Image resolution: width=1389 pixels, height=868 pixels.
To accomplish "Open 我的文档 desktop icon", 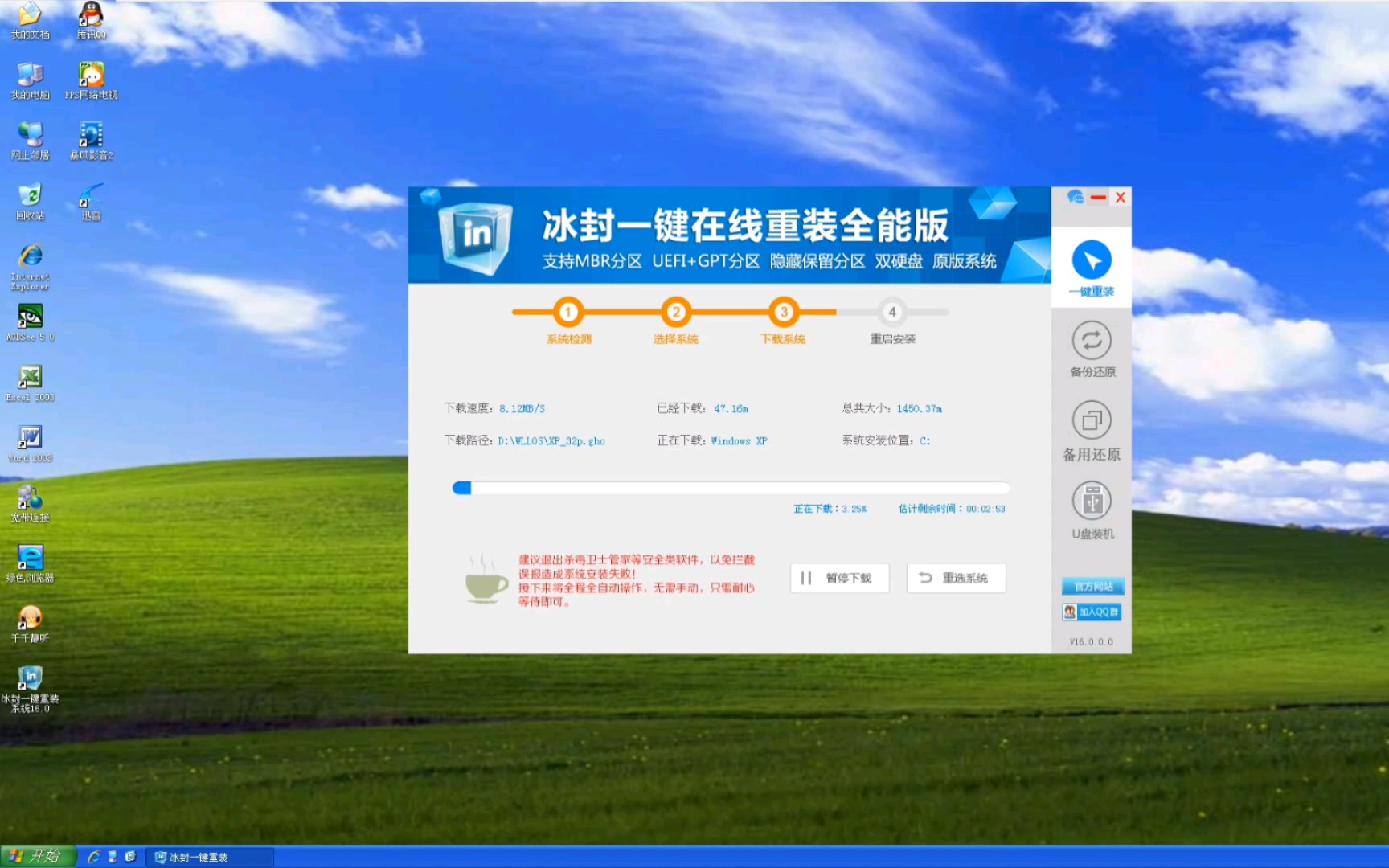I will [x=30, y=21].
